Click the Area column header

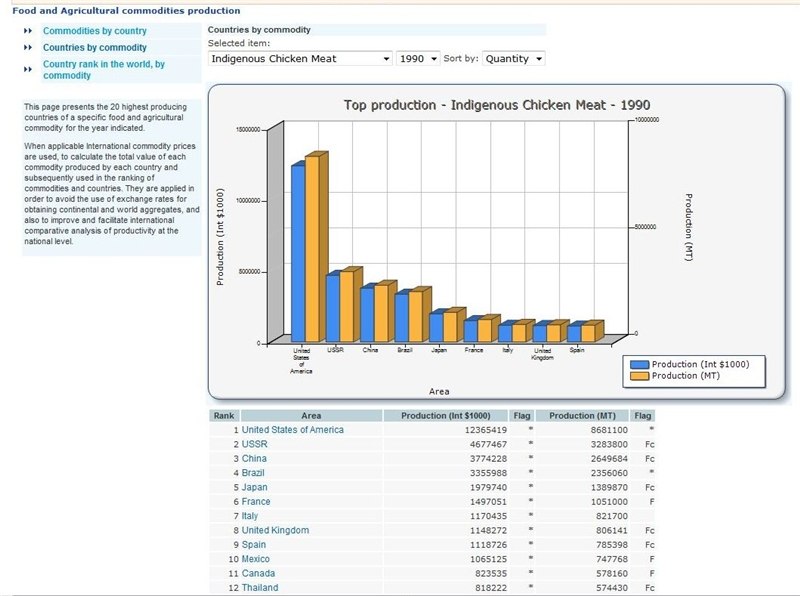[x=311, y=415]
